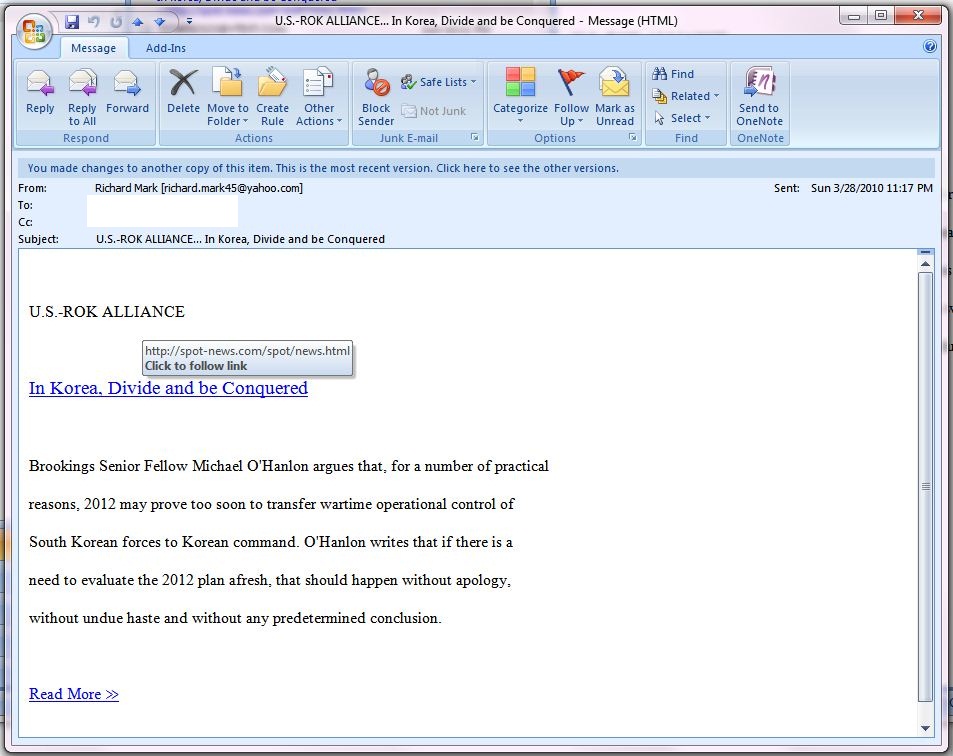Expand Other Actions menu

(x=318, y=97)
